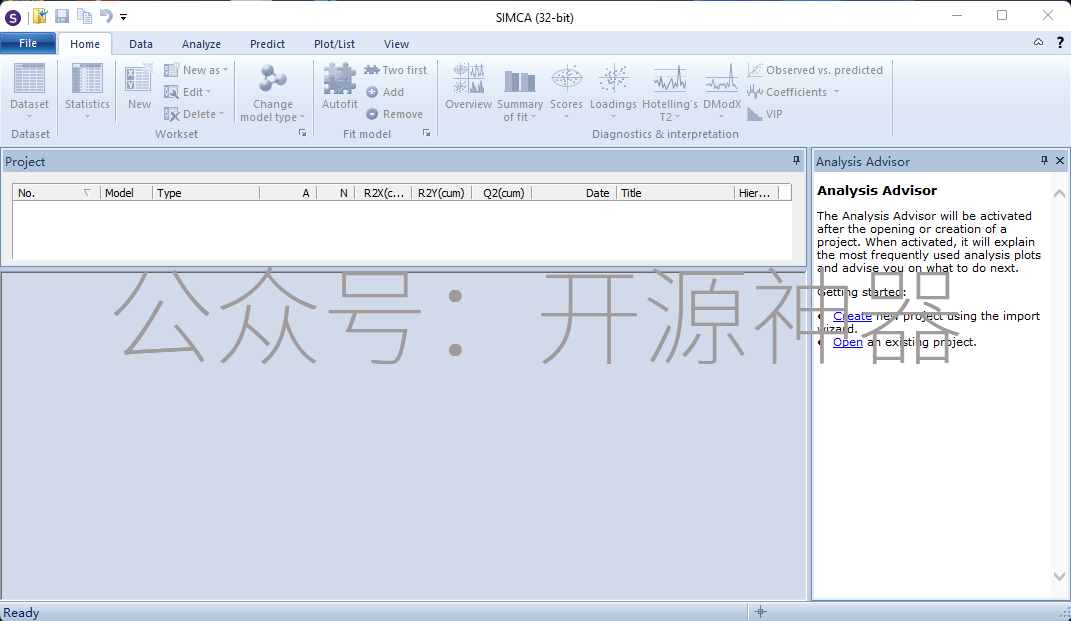The height and width of the screenshot is (621, 1071).
Task: Click the copy icon in the quick access toolbar
Action: click(x=85, y=16)
